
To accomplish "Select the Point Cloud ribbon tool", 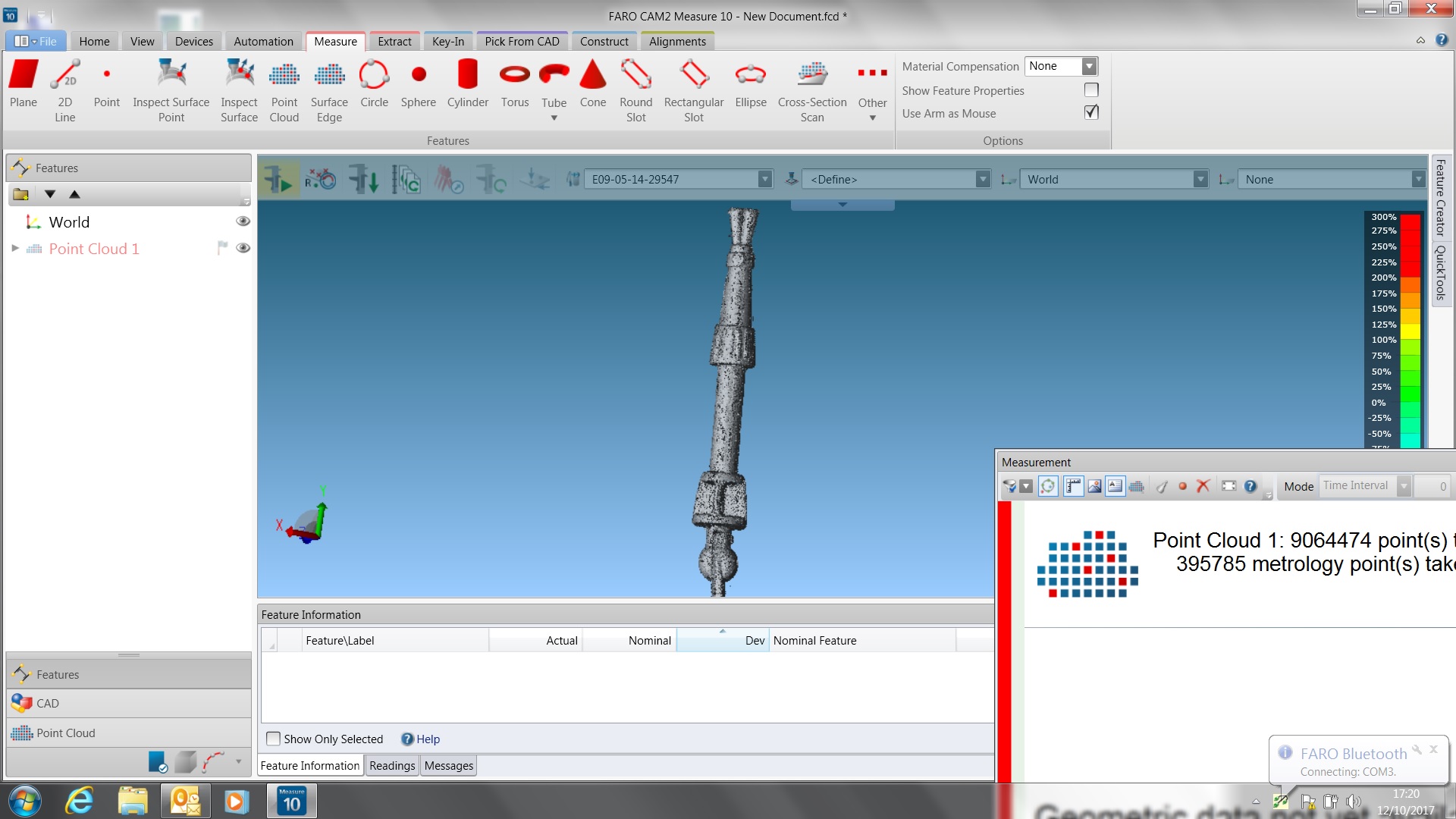I will 284,89.
